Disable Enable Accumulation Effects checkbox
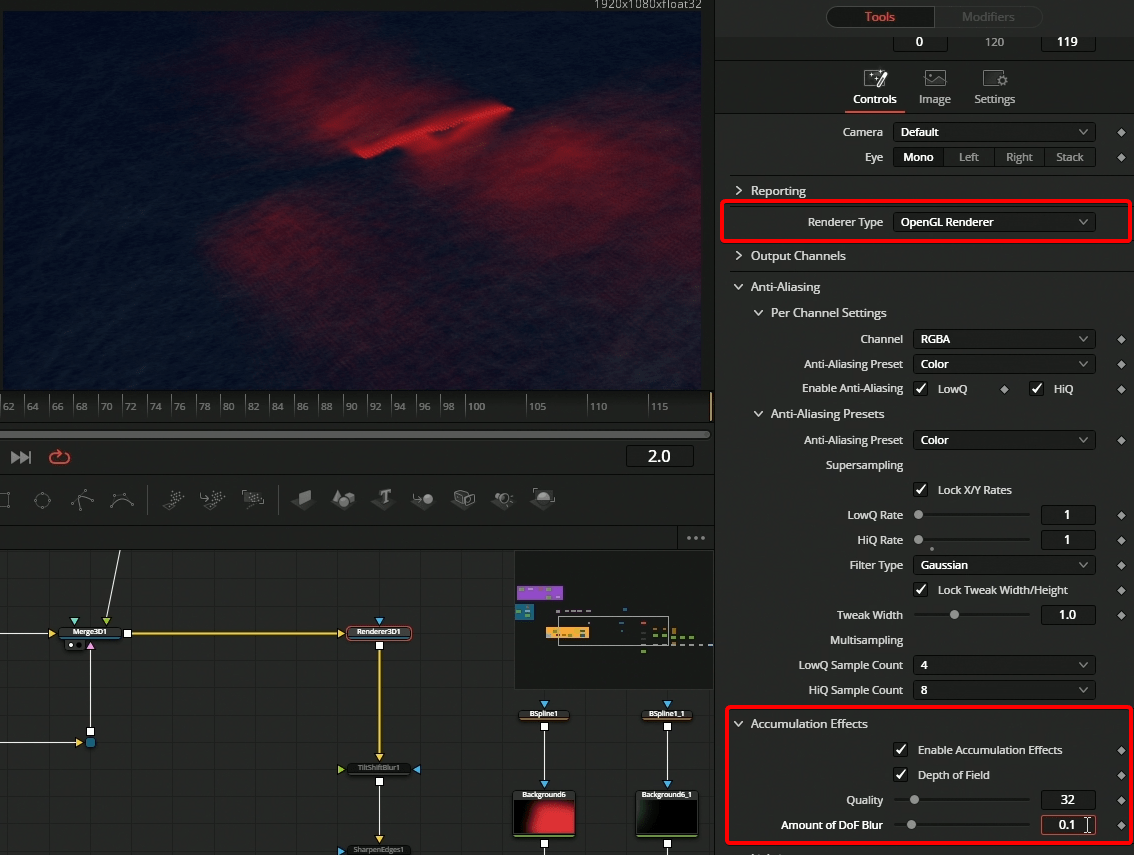1134x855 pixels. pos(900,749)
